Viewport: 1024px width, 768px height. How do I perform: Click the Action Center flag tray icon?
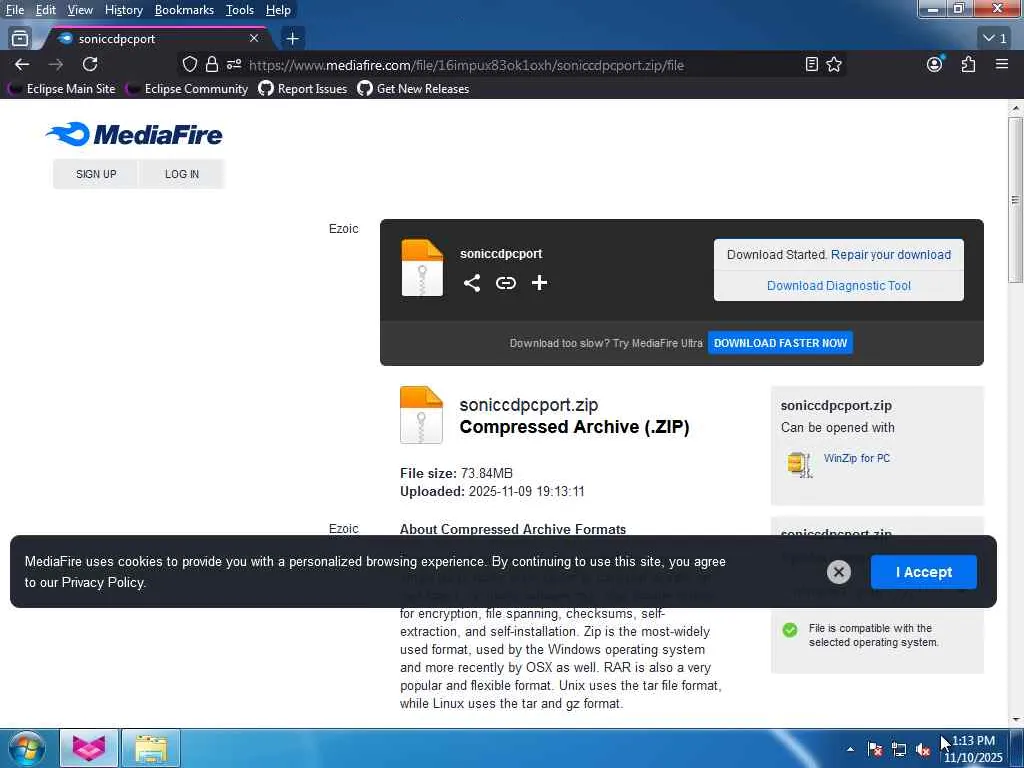[875, 750]
